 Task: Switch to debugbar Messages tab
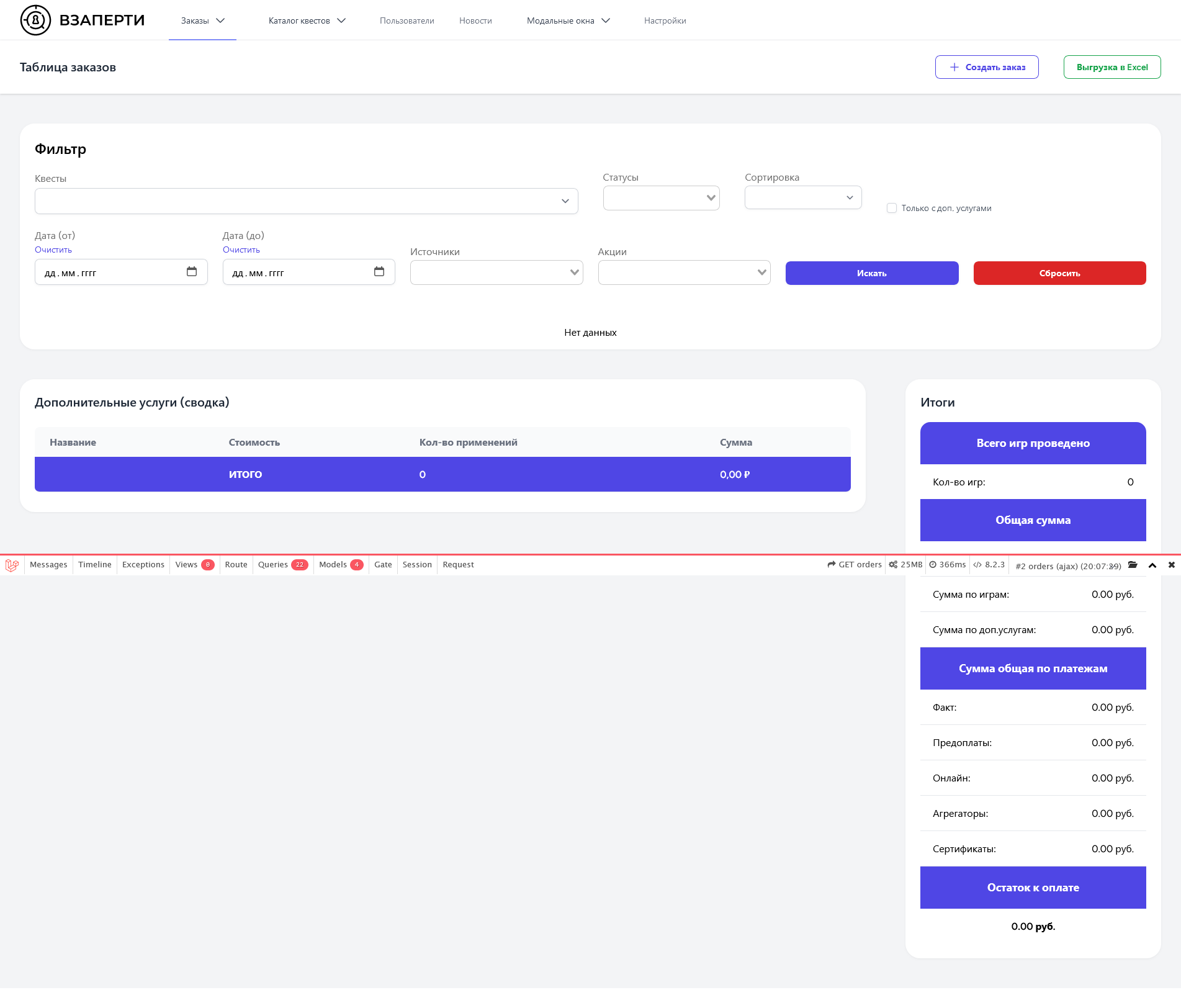[x=48, y=565]
